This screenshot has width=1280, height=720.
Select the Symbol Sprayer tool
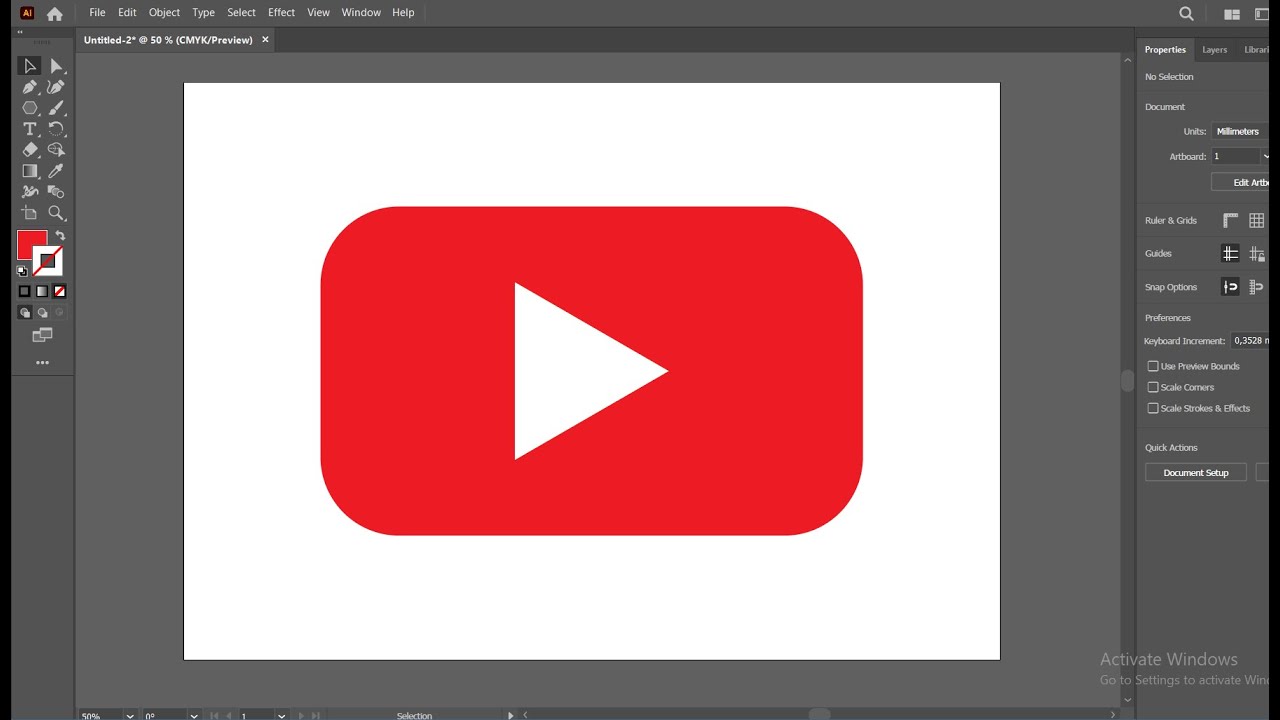click(x=29, y=192)
